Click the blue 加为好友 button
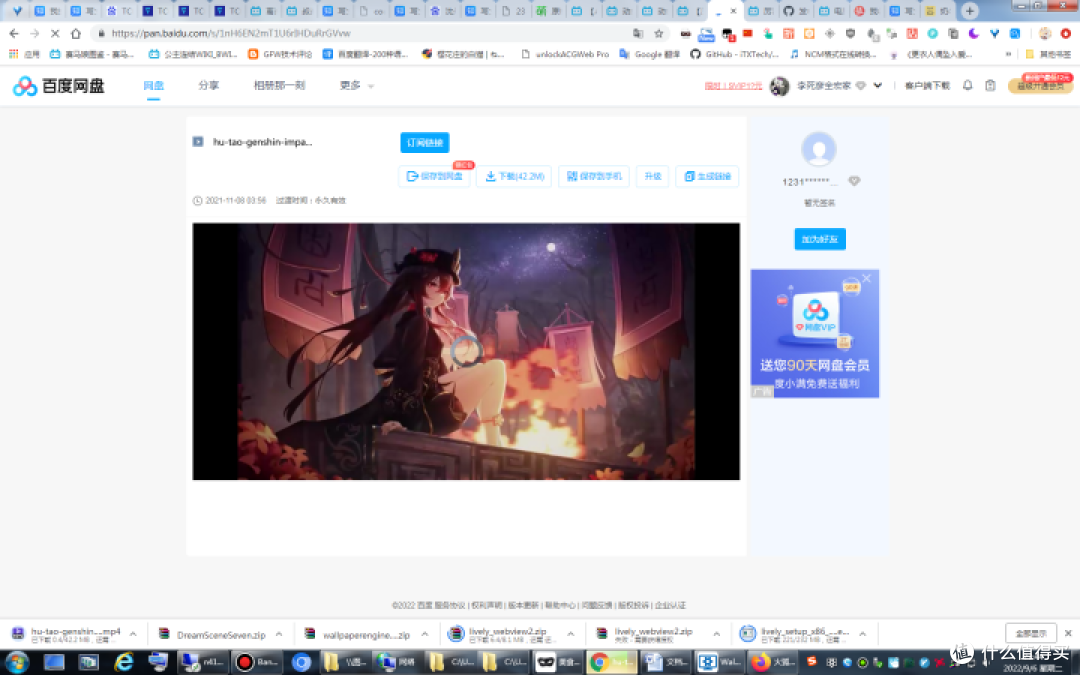Viewport: 1080px width, 675px height. tap(820, 239)
